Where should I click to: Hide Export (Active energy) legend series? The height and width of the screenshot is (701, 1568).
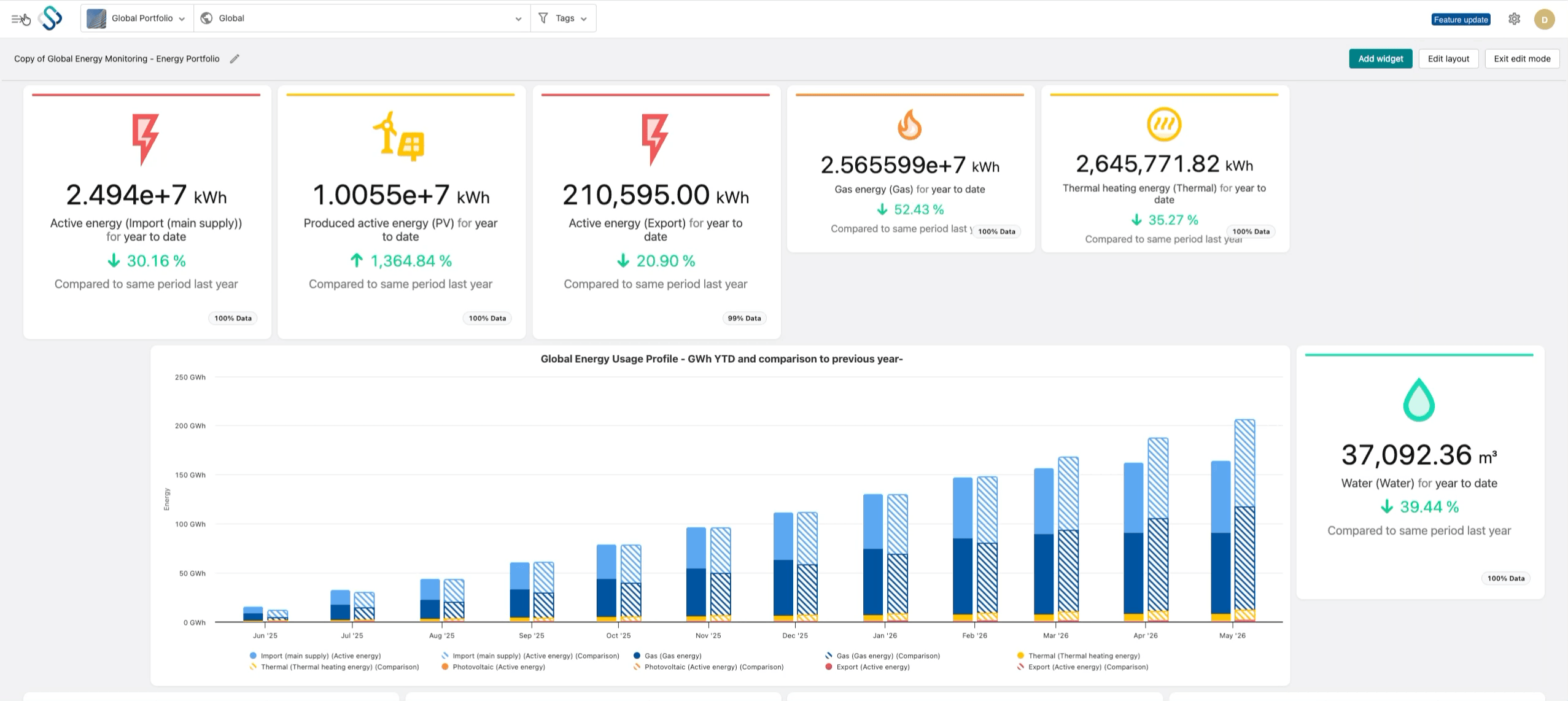pos(867,667)
